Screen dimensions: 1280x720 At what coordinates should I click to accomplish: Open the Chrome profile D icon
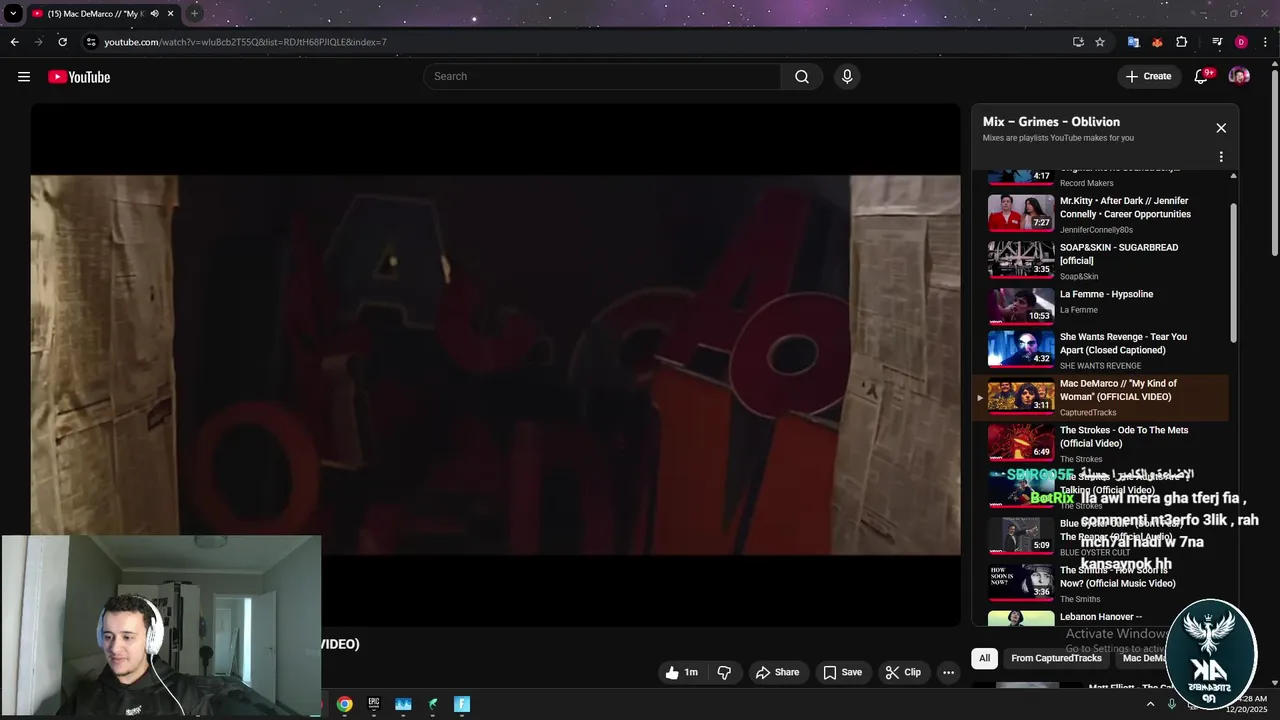point(1241,42)
